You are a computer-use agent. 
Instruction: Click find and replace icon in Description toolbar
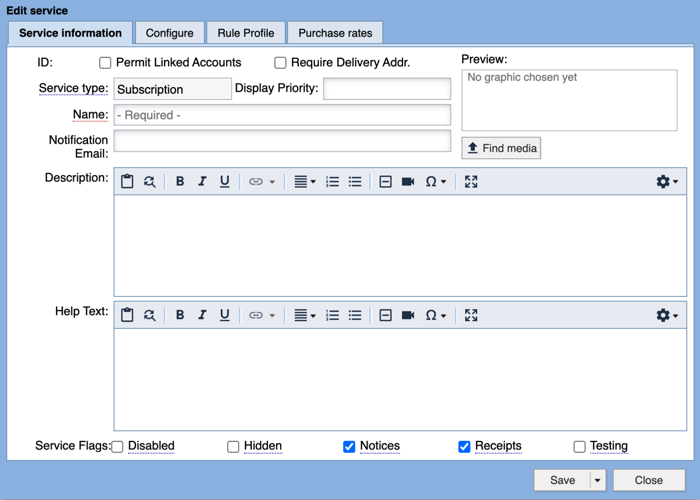click(x=150, y=181)
